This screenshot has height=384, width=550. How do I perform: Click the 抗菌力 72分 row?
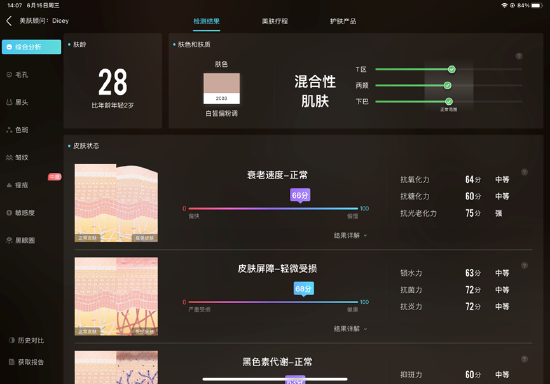click(455, 290)
